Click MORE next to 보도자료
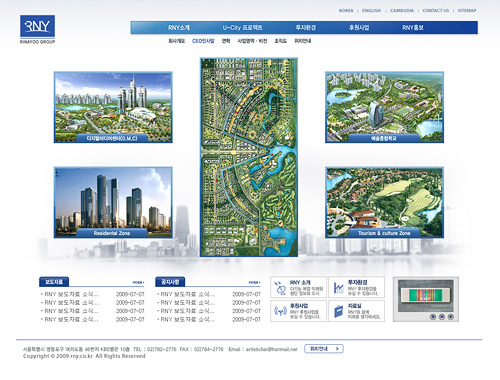This screenshot has height=380, width=500. (x=138, y=283)
